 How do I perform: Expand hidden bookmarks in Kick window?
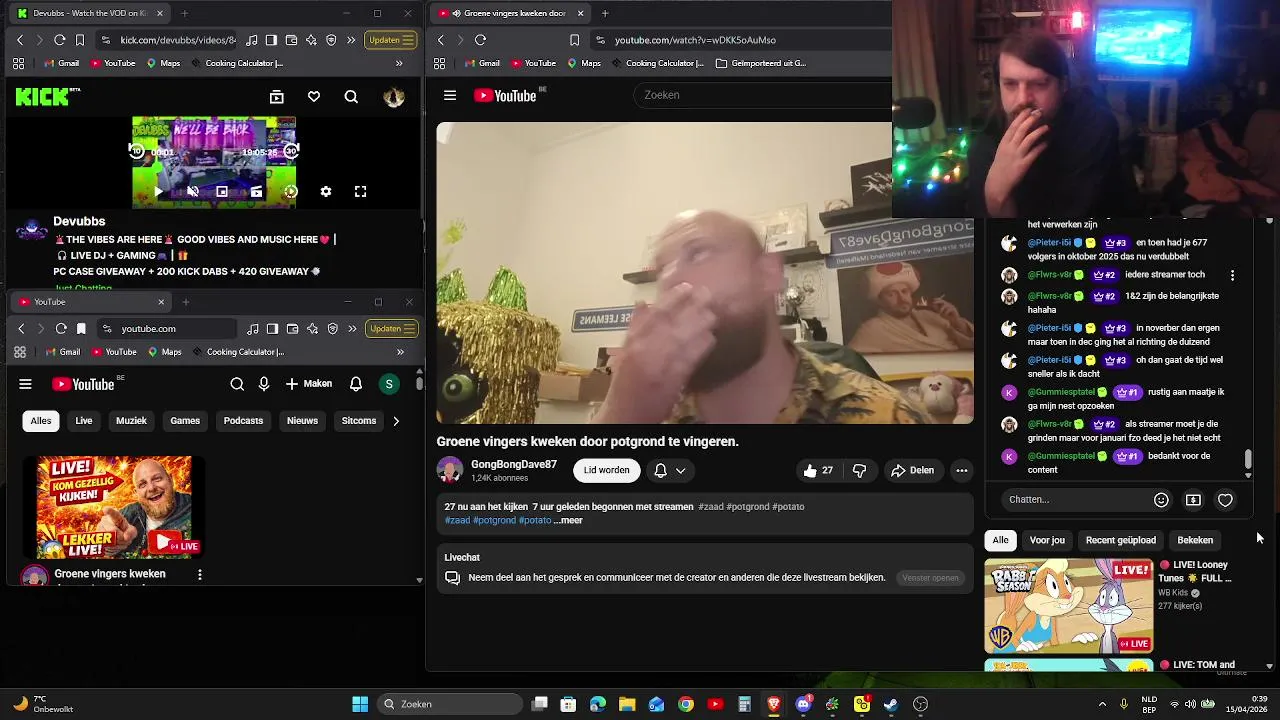[399, 63]
